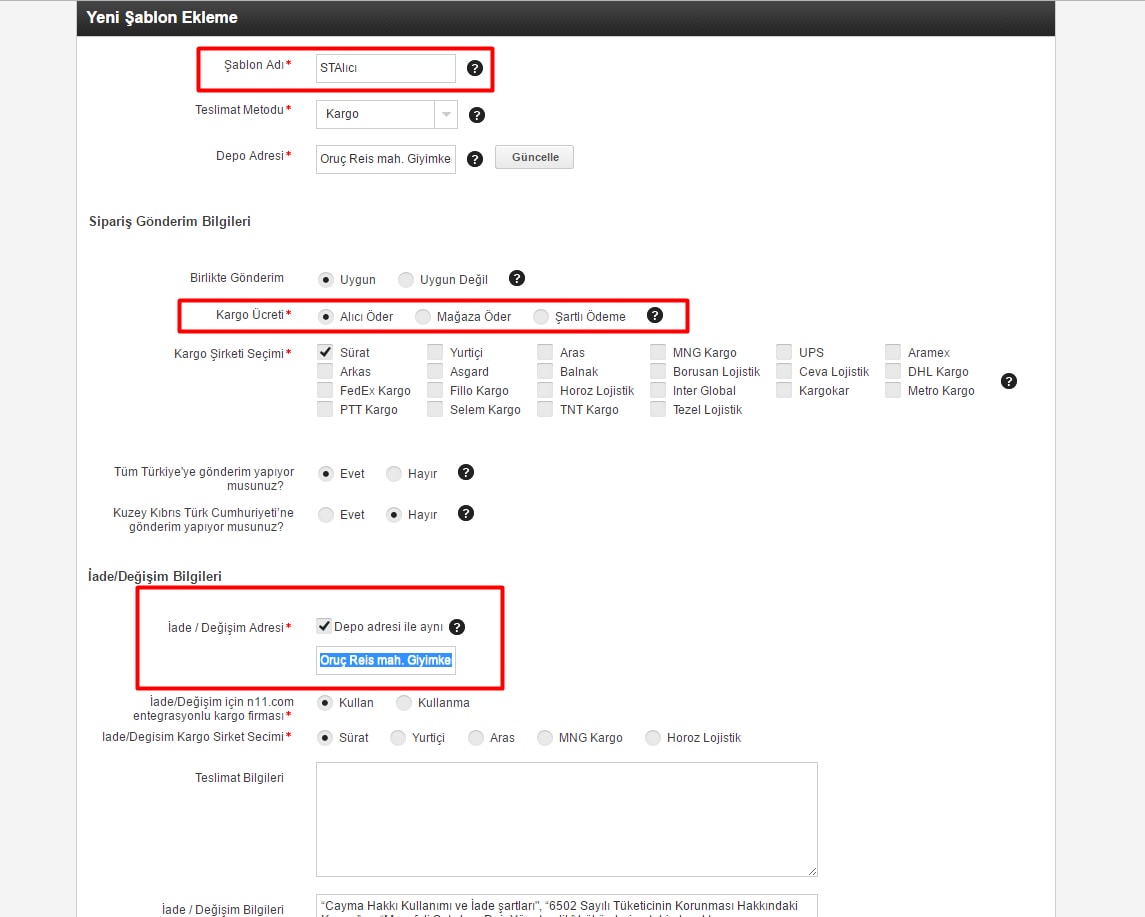Select Yurtiçi as return cargo company
The height and width of the screenshot is (917, 1145).
click(x=398, y=737)
